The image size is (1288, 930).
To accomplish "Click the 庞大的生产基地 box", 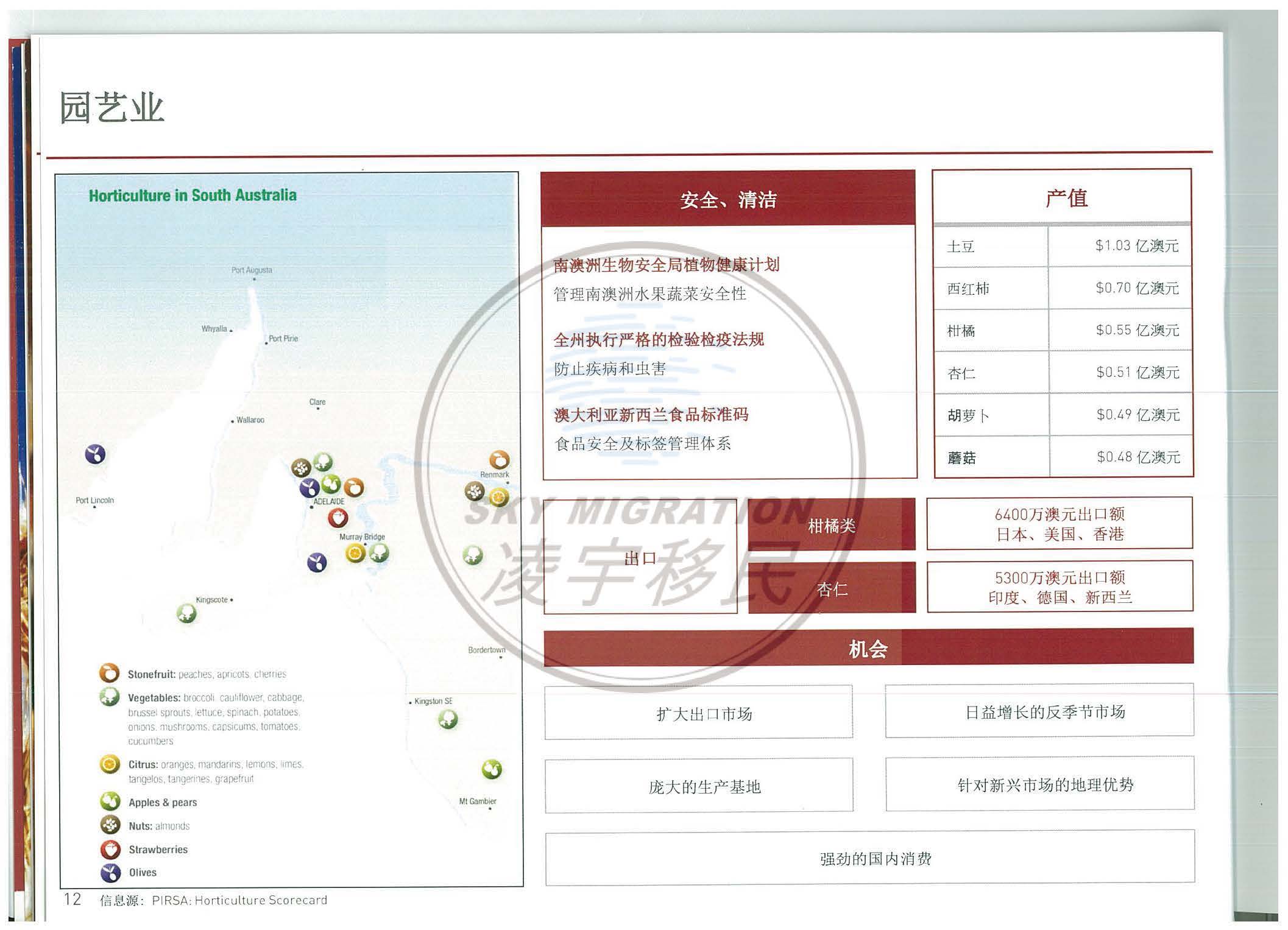I will click(699, 786).
